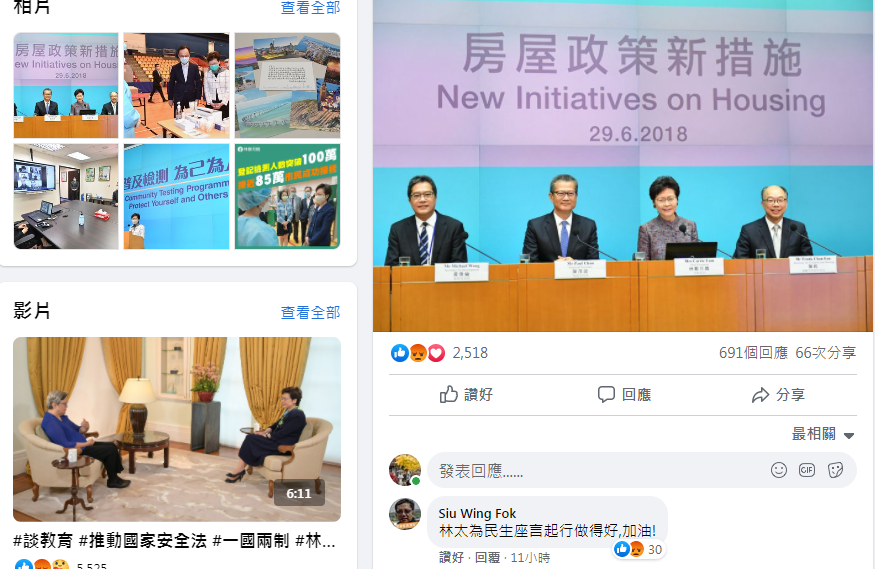
Task: Open the Siu Wing Fok commenter profile name
Action: point(477,513)
